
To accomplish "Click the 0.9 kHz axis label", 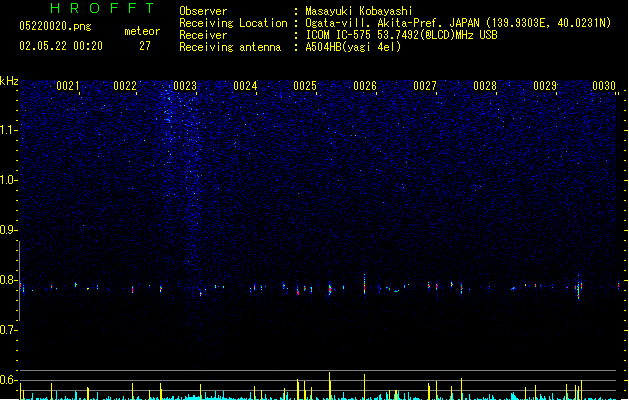I will 8,230.
